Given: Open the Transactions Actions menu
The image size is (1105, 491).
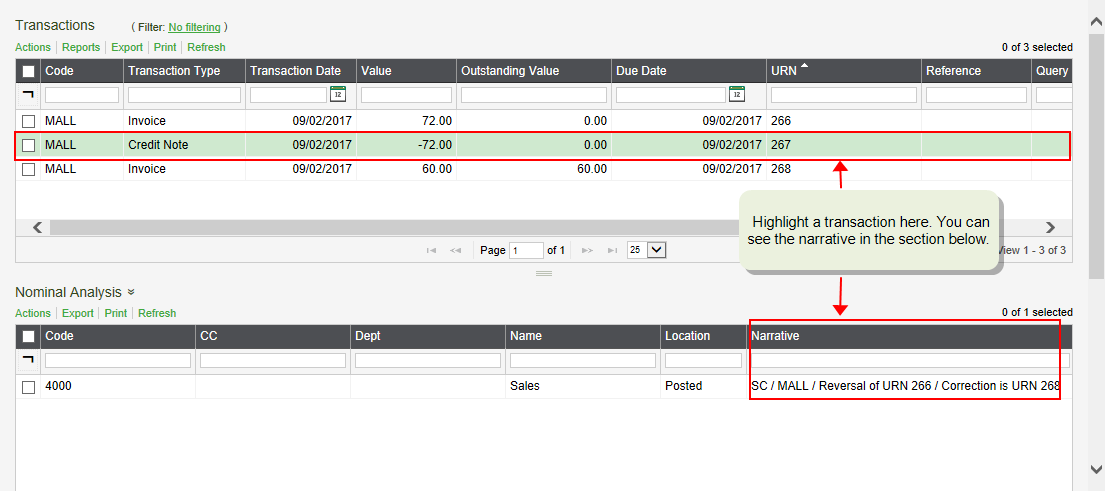Looking at the screenshot, I should pyautogui.click(x=33, y=47).
